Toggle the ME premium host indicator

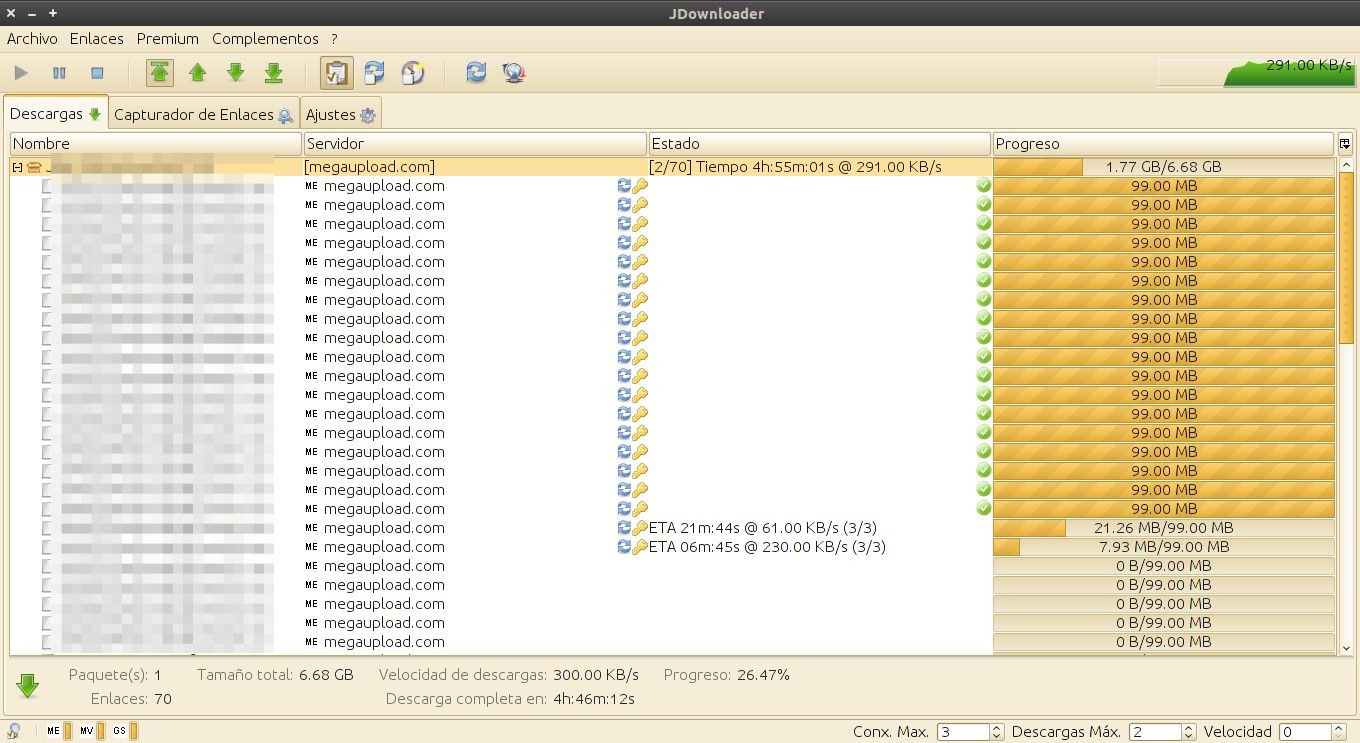(x=59, y=731)
